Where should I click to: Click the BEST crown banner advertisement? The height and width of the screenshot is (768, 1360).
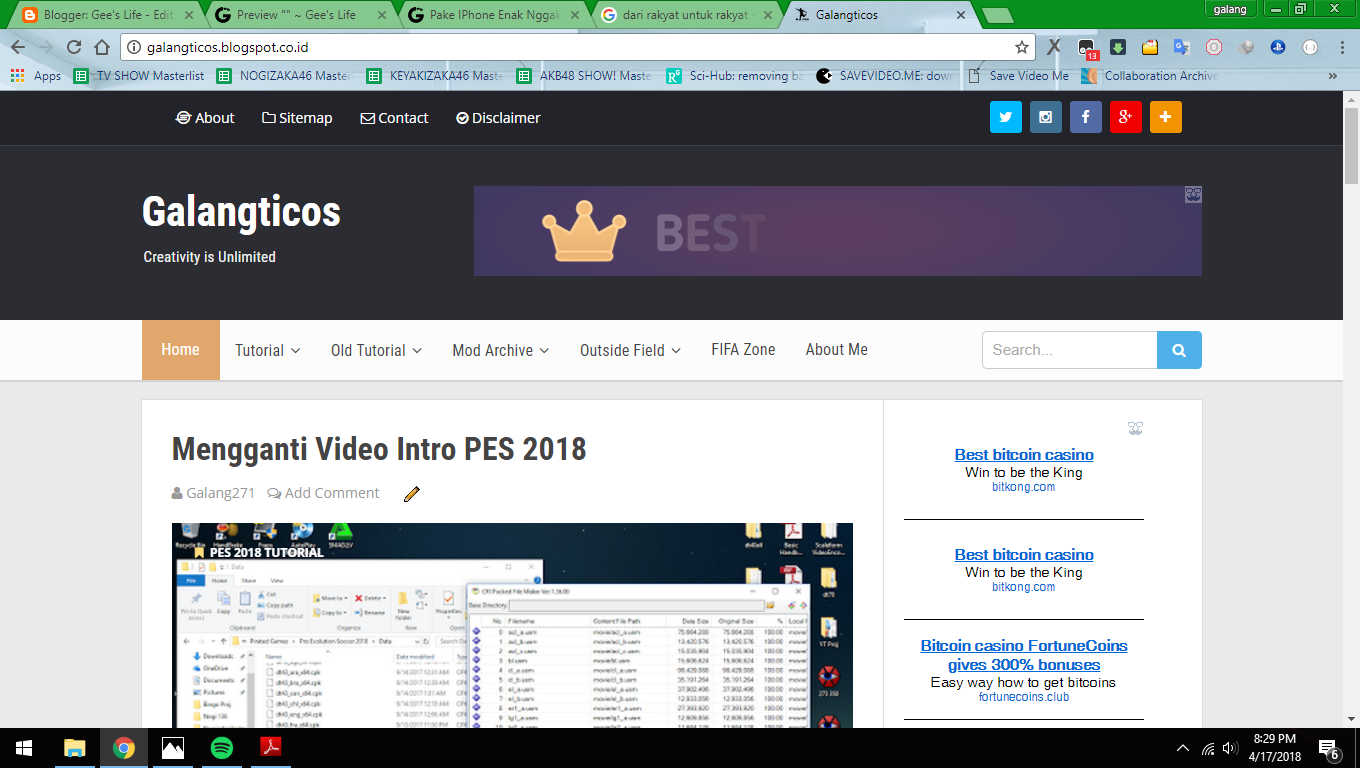[x=838, y=231]
